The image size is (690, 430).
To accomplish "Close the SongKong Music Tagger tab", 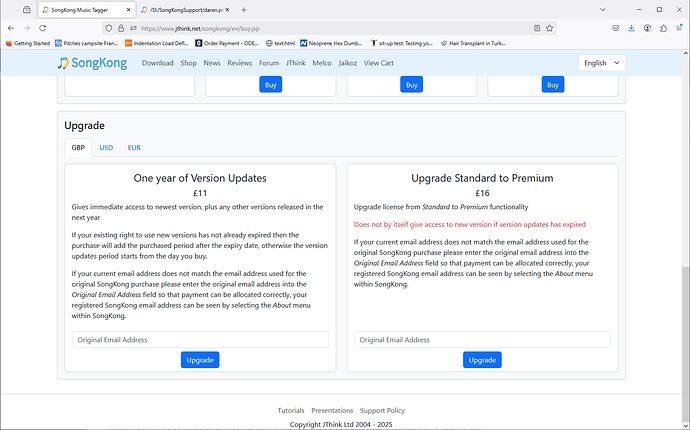I will (128, 10).
